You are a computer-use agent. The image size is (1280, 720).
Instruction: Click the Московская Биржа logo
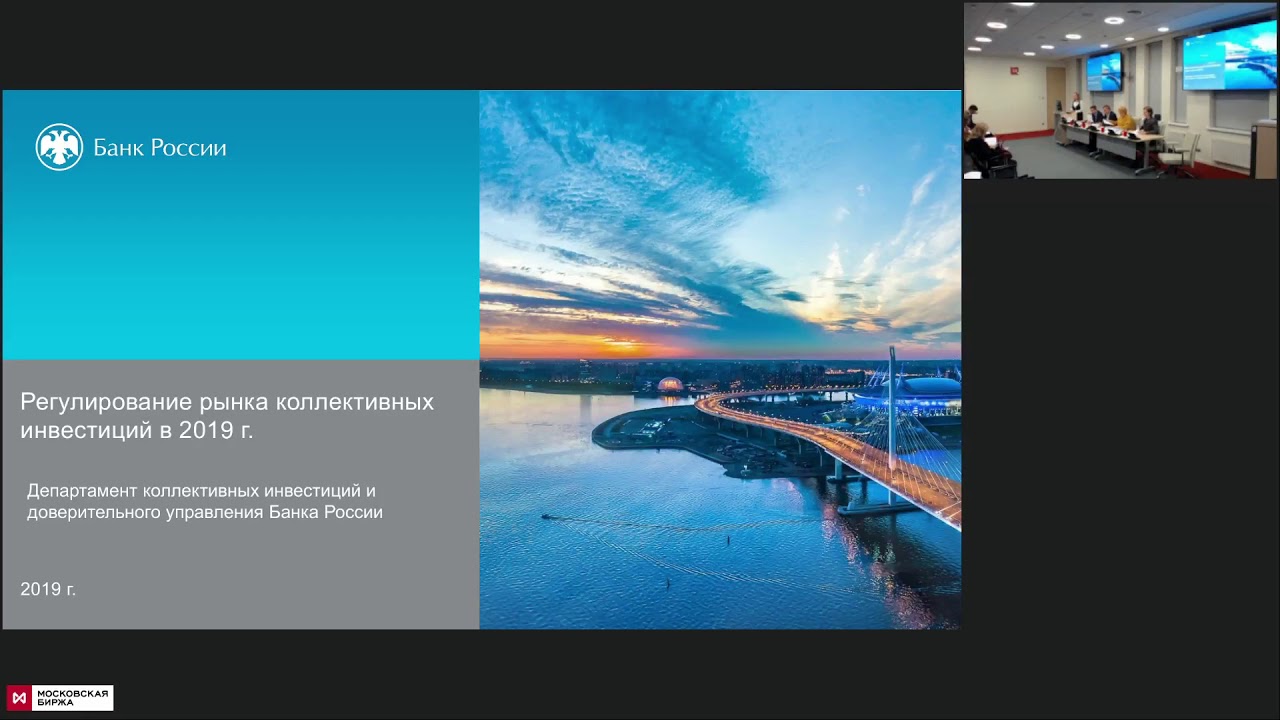pos(60,698)
